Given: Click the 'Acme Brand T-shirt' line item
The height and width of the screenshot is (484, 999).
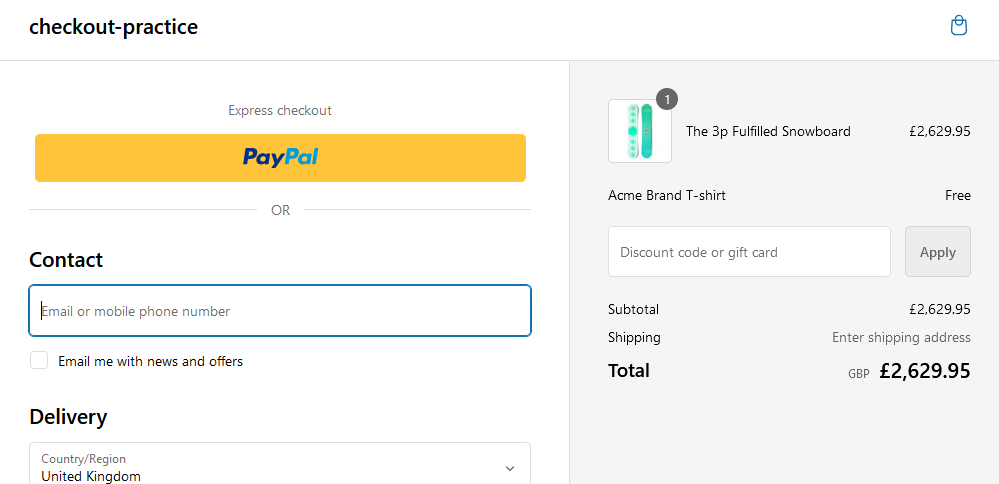Looking at the screenshot, I should pyautogui.click(x=666, y=195).
